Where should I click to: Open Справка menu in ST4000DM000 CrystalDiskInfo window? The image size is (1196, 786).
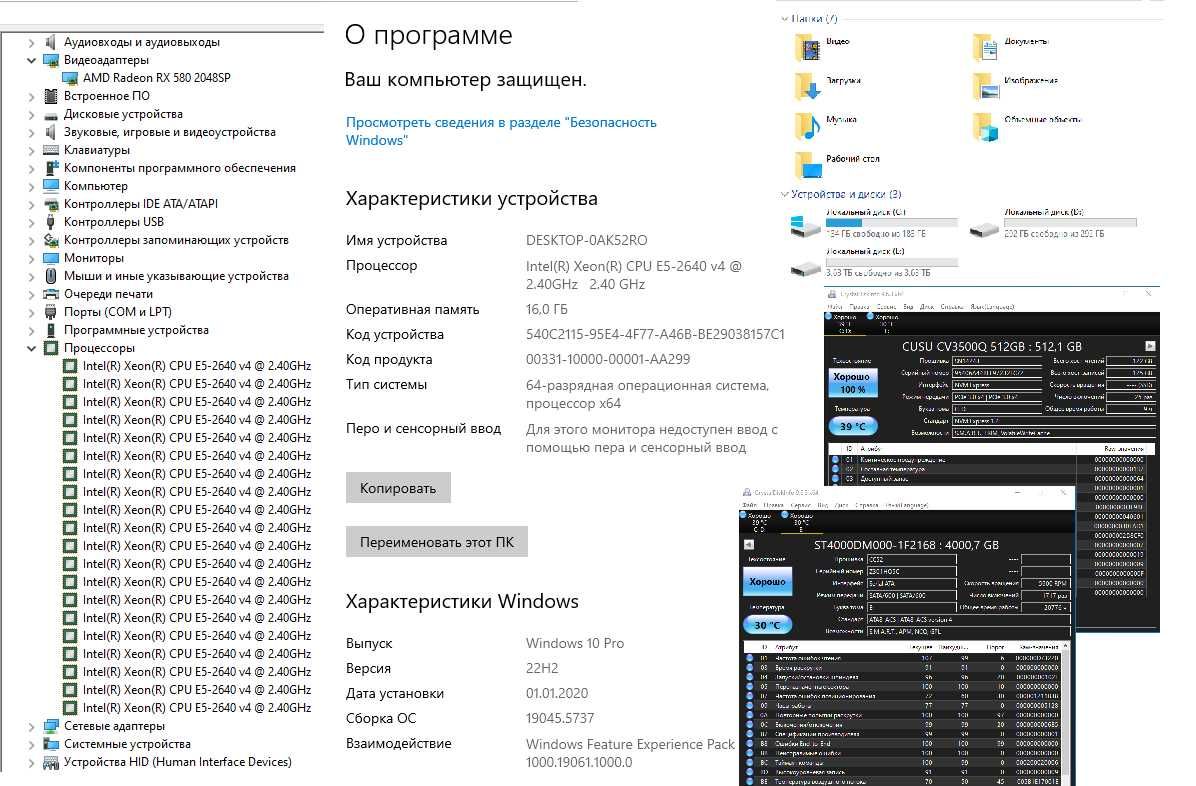pyautogui.click(x=866, y=505)
